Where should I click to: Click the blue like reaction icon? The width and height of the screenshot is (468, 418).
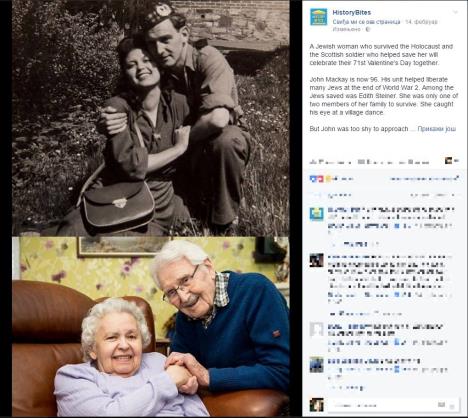point(313,179)
